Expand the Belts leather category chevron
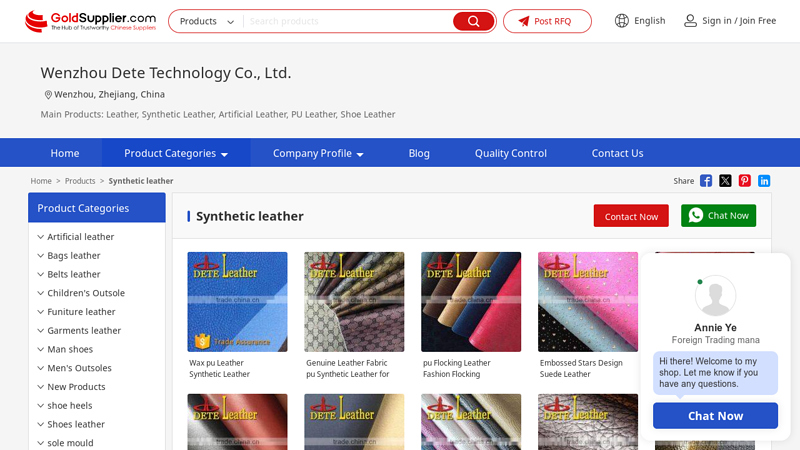800x450 pixels. (x=41, y=274)
